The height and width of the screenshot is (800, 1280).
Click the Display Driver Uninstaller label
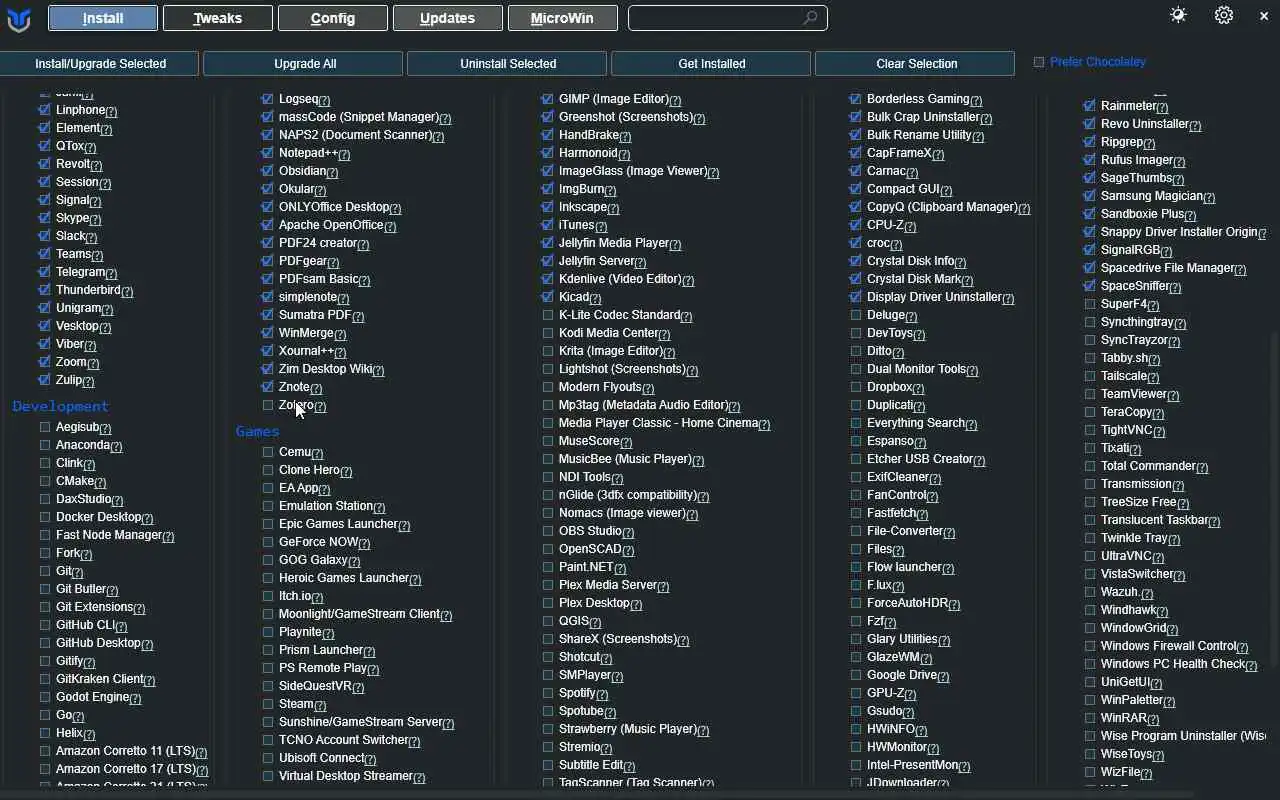click(934, 297)
